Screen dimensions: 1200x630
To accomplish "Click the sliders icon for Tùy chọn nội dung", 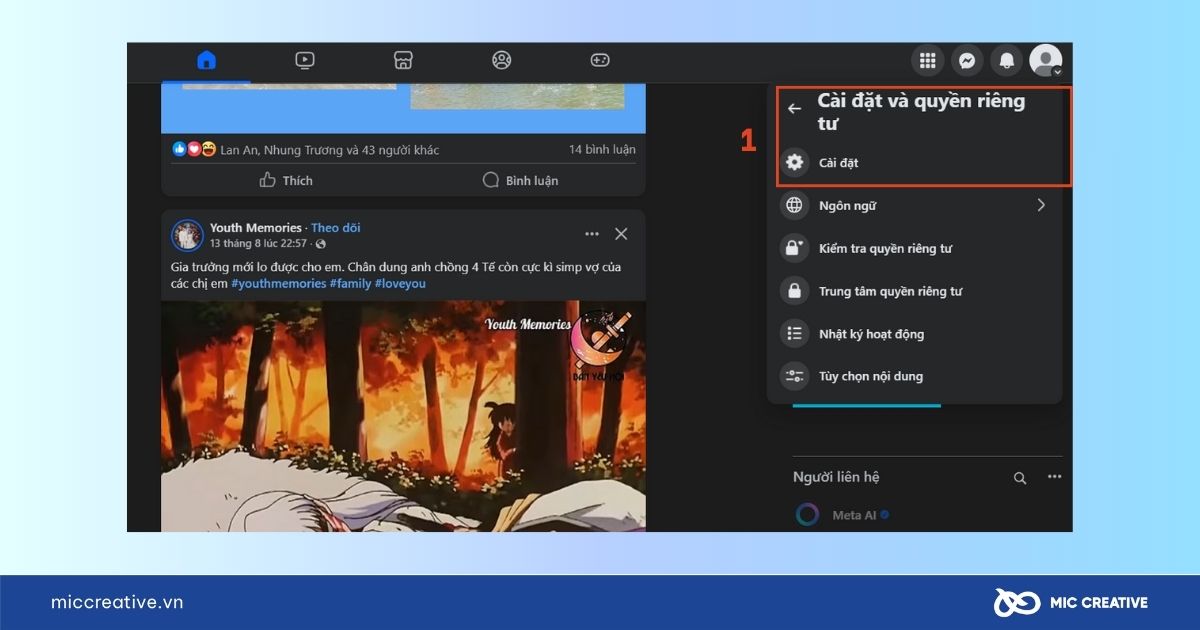I will tap(795, 376).
